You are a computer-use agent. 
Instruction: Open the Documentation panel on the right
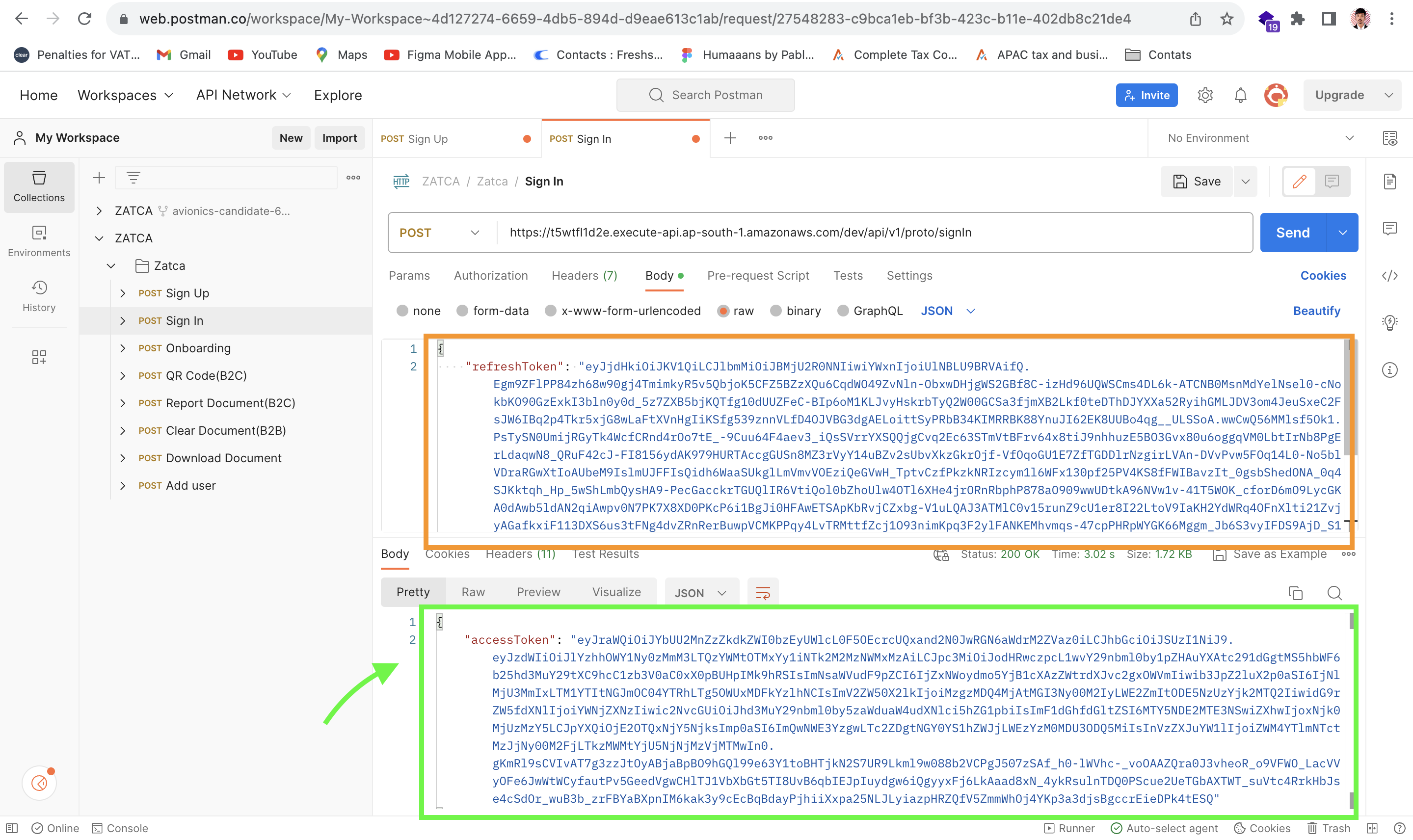pos(1391,181)
